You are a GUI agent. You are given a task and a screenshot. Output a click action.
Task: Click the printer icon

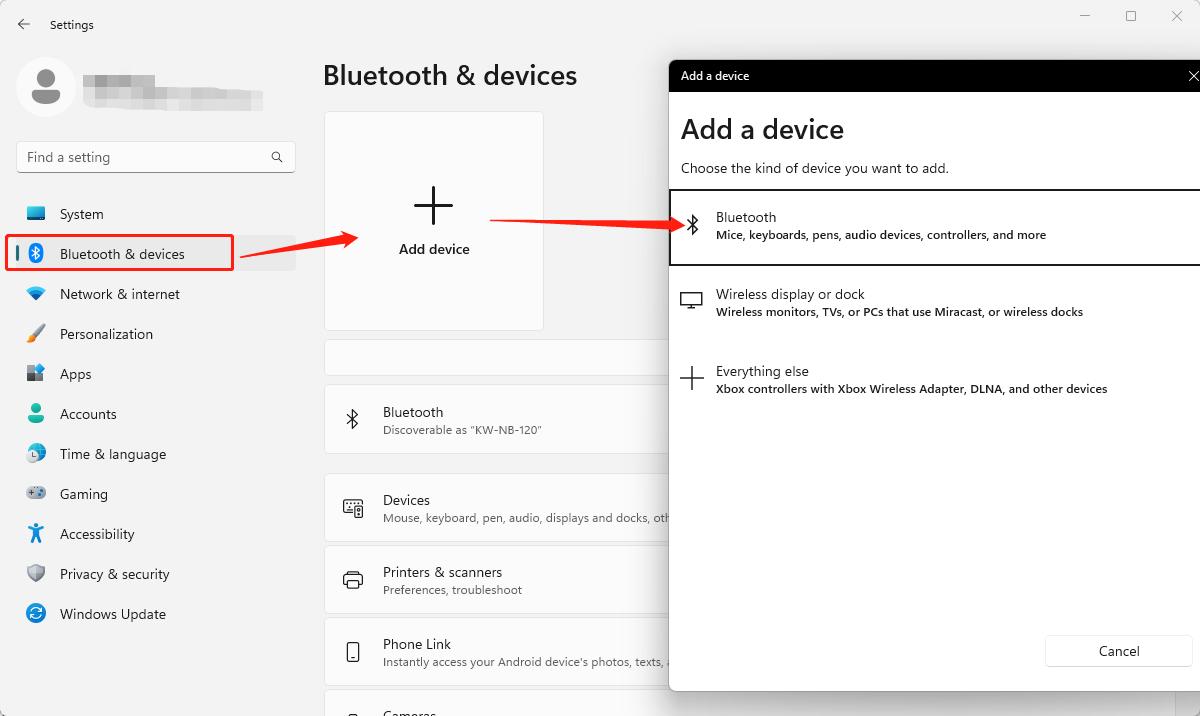click(x=353, y=580)
